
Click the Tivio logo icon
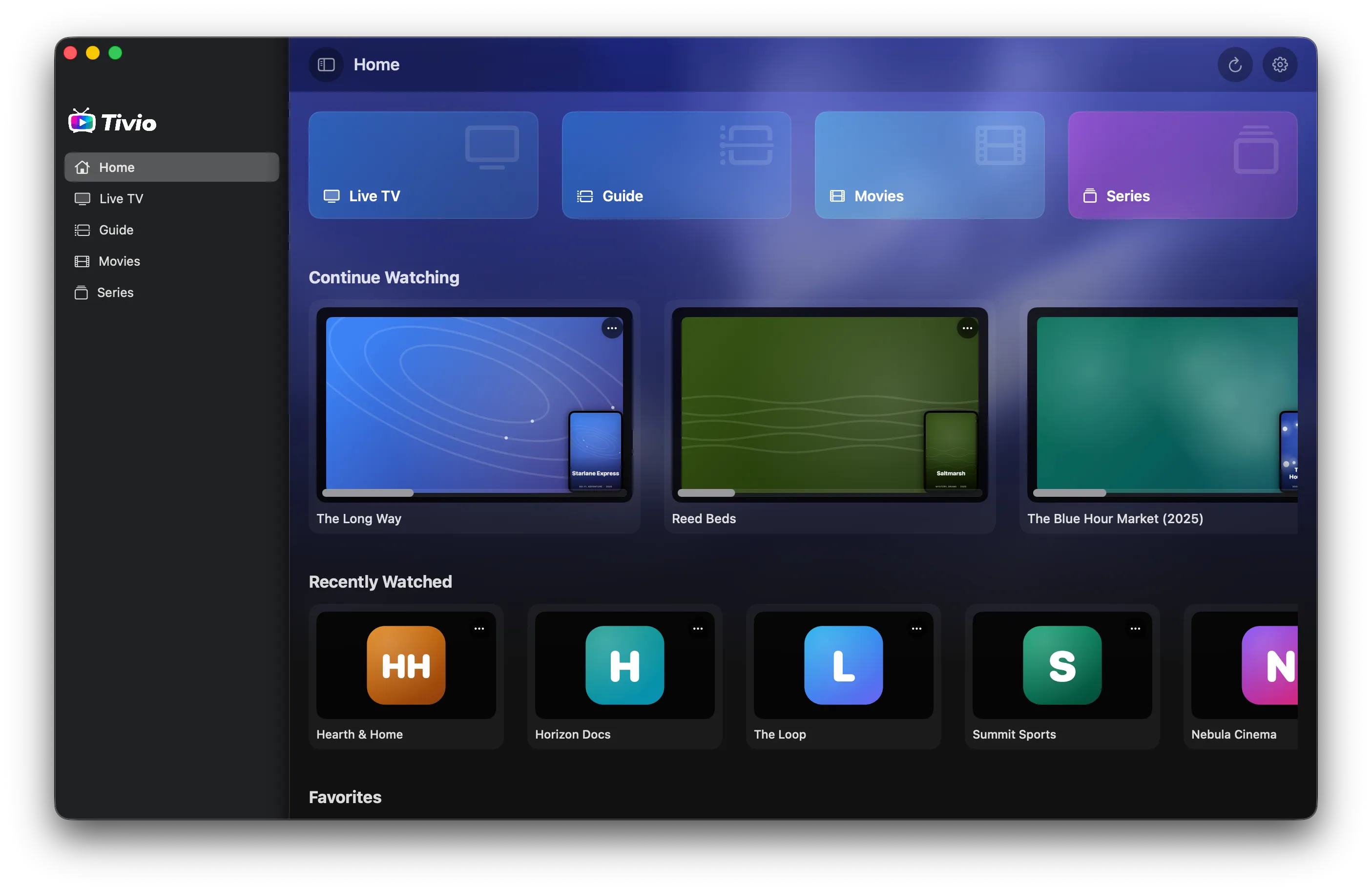82,121
